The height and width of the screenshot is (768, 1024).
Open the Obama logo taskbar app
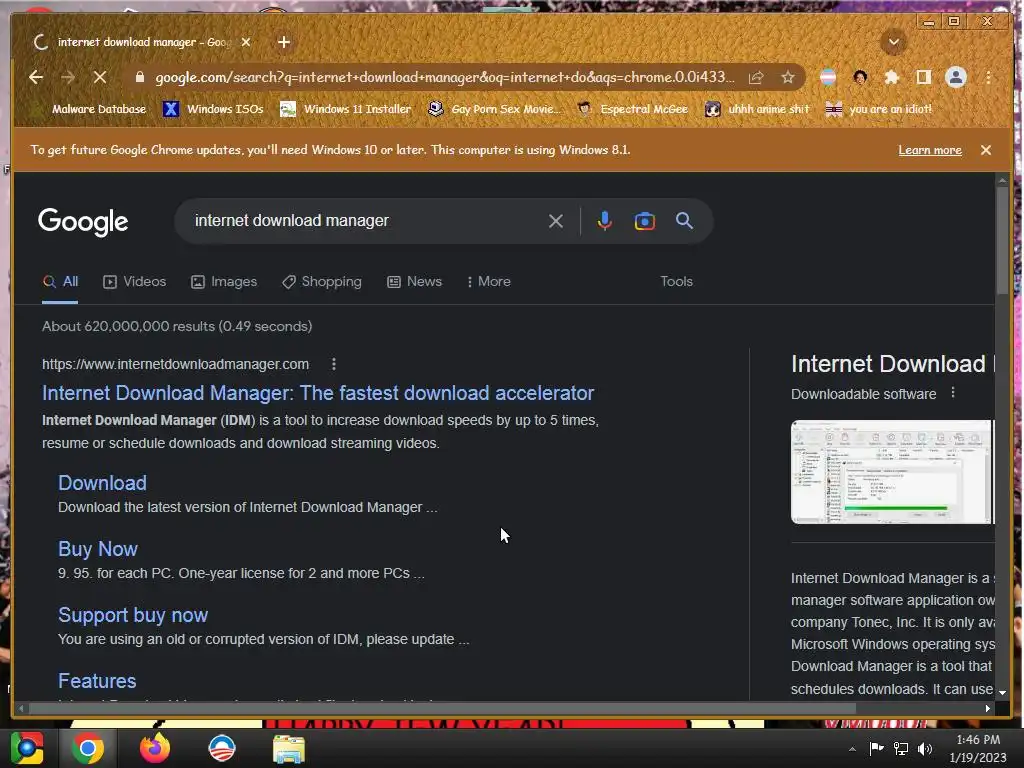point(222,748)
